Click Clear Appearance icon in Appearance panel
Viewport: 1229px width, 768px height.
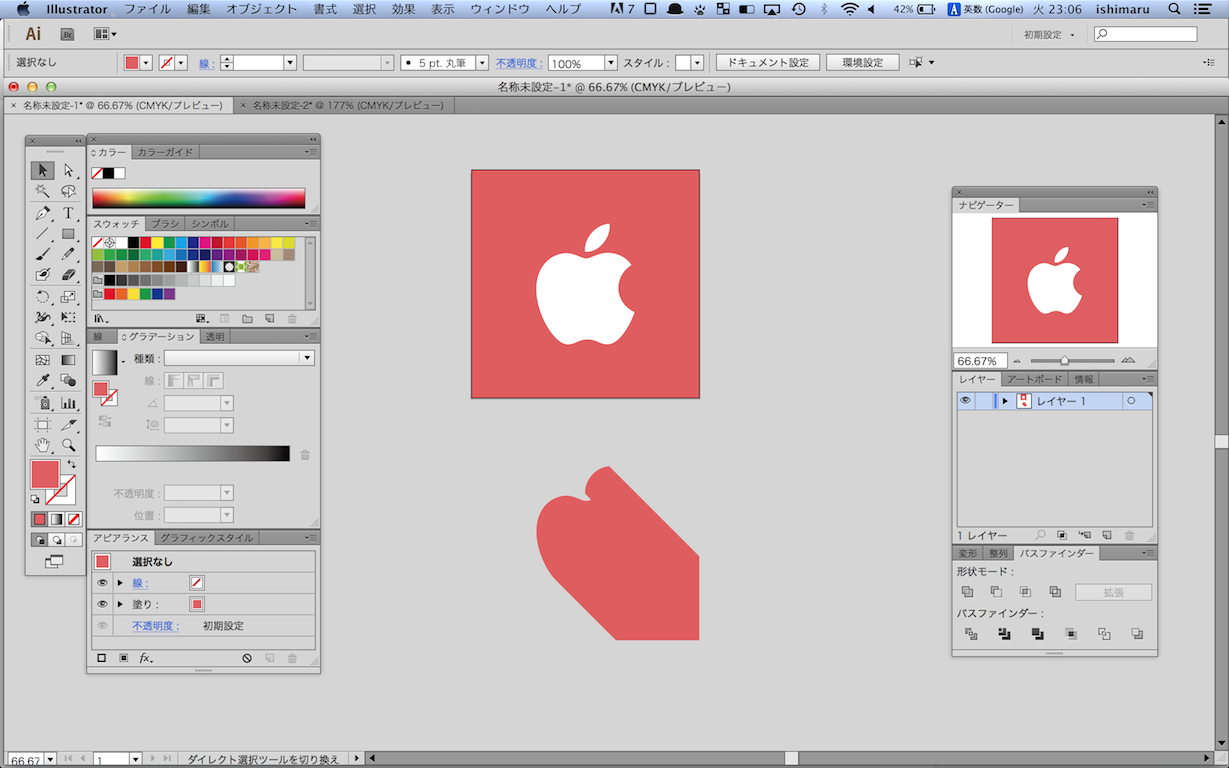[247, 658]
